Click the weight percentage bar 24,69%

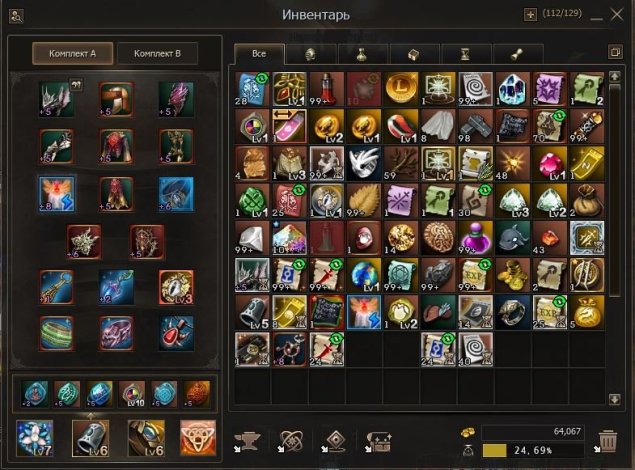coord(533,450)
